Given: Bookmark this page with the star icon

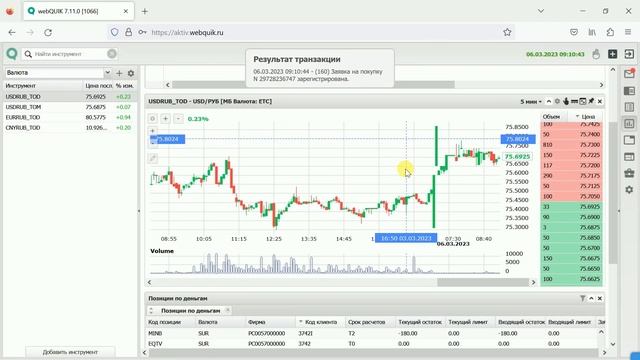Looking at the screenshot, I should [507, 32].
